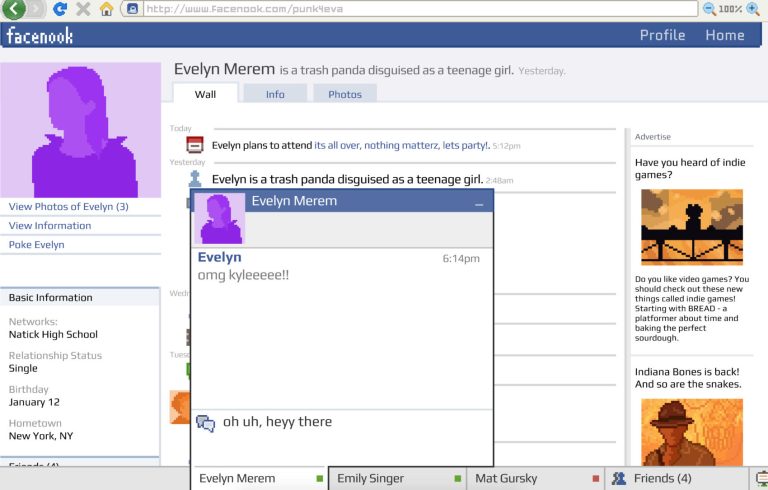This screenshot has height=490, width=768.
Task: Click hometown New York, NY
Action: [x=41, y=436]
